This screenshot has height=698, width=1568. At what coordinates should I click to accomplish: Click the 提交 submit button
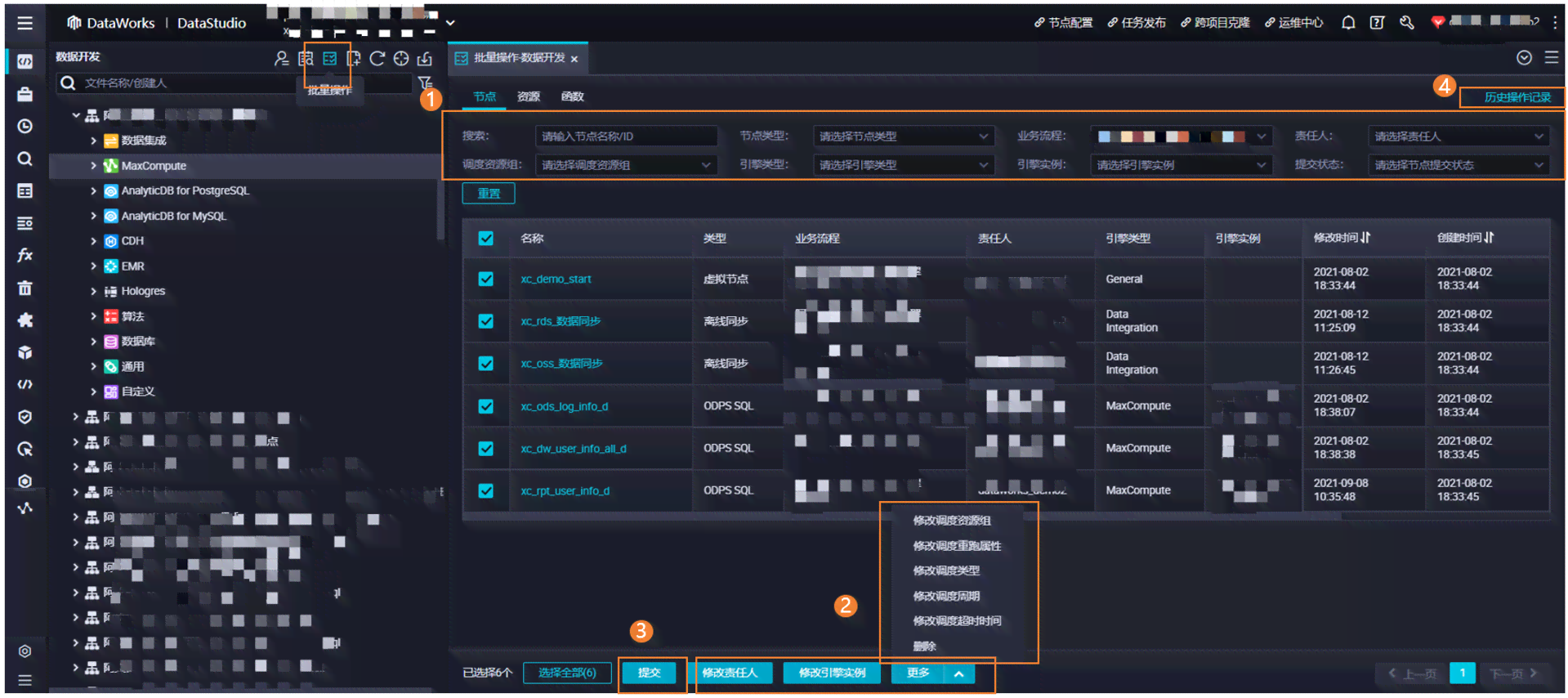650,673
